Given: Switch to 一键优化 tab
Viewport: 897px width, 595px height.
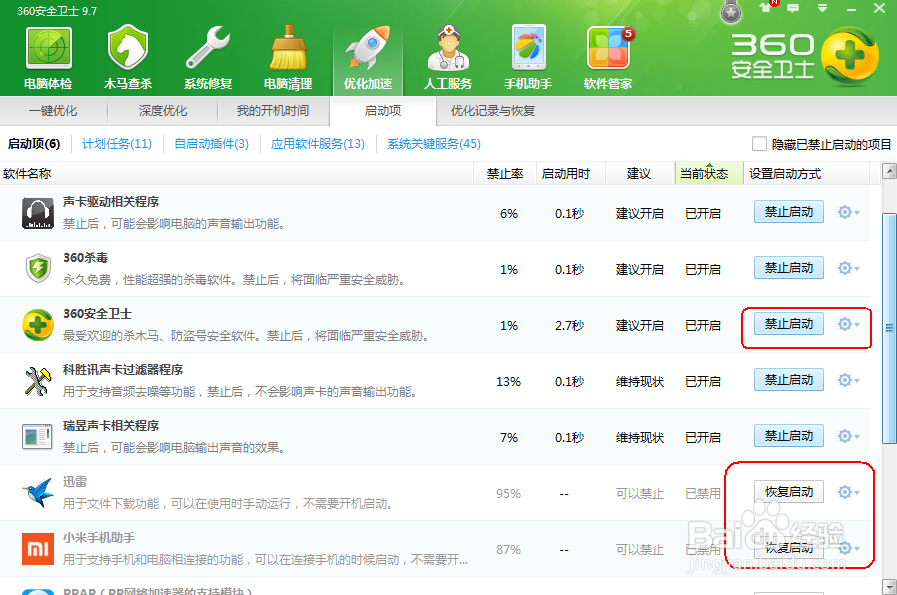Looking at the screenshot, I should pyautogui.click(x=53, y=111).
